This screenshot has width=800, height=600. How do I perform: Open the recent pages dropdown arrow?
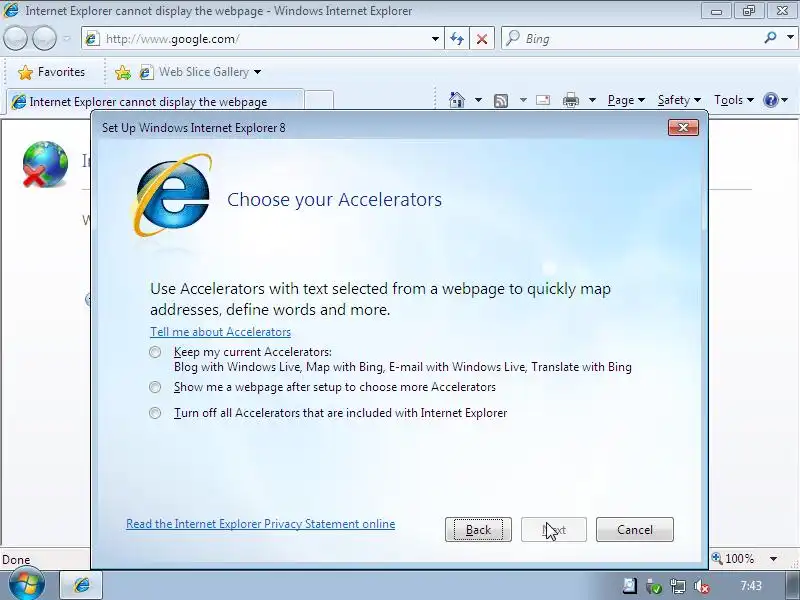click(x=67, y=38)
